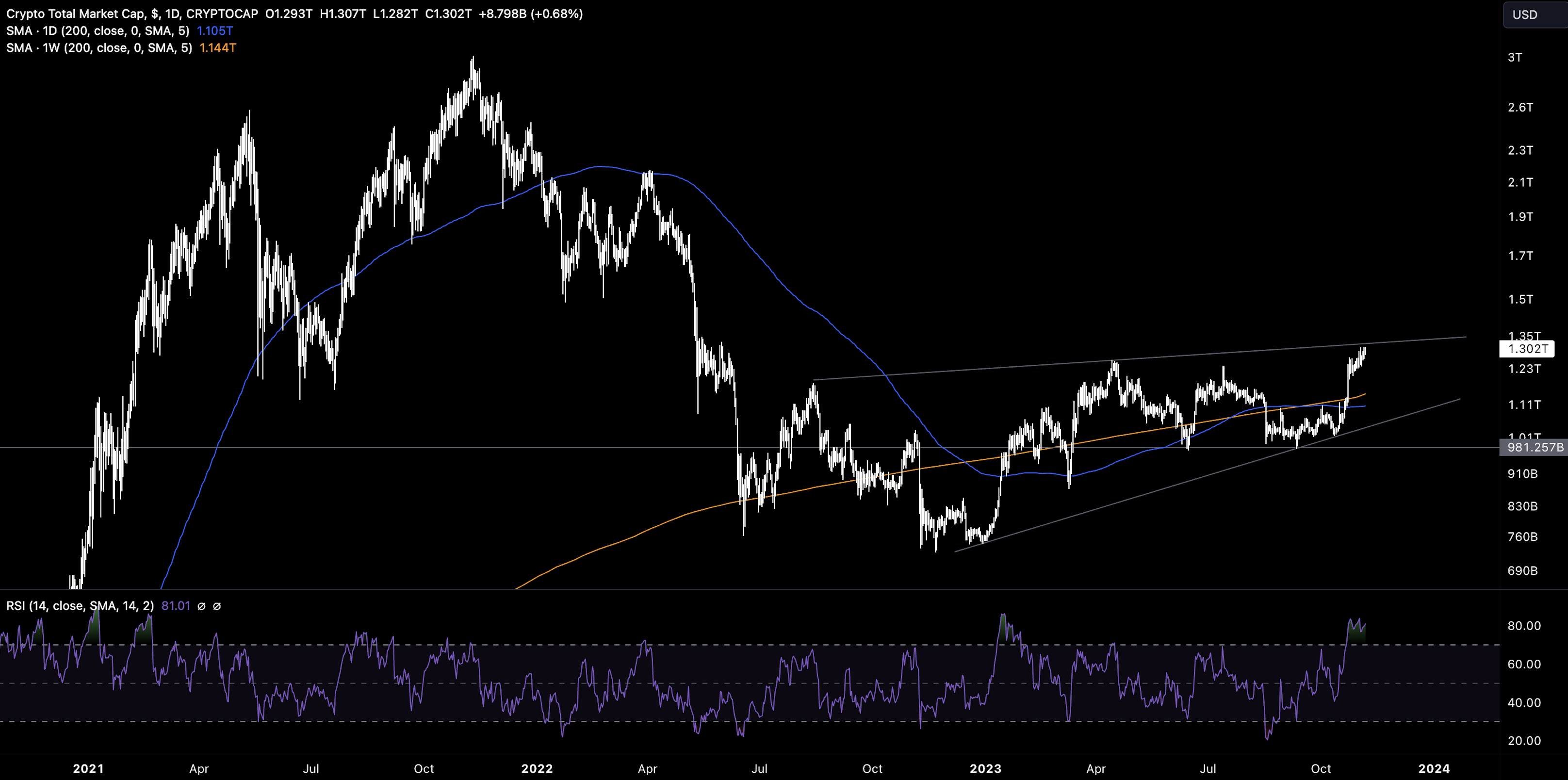Click the first ∅ symbol in the RSI legend
The image size is (1568, 780).
201,606
